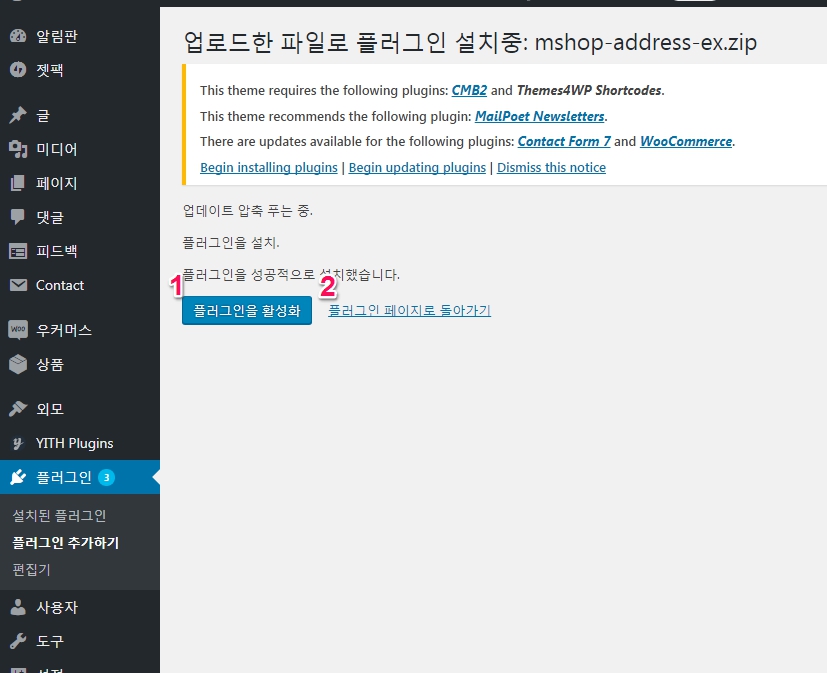The image size is (827, 673).
Task: Click the 젯팩 Jetpack icon
Action: 18,71
